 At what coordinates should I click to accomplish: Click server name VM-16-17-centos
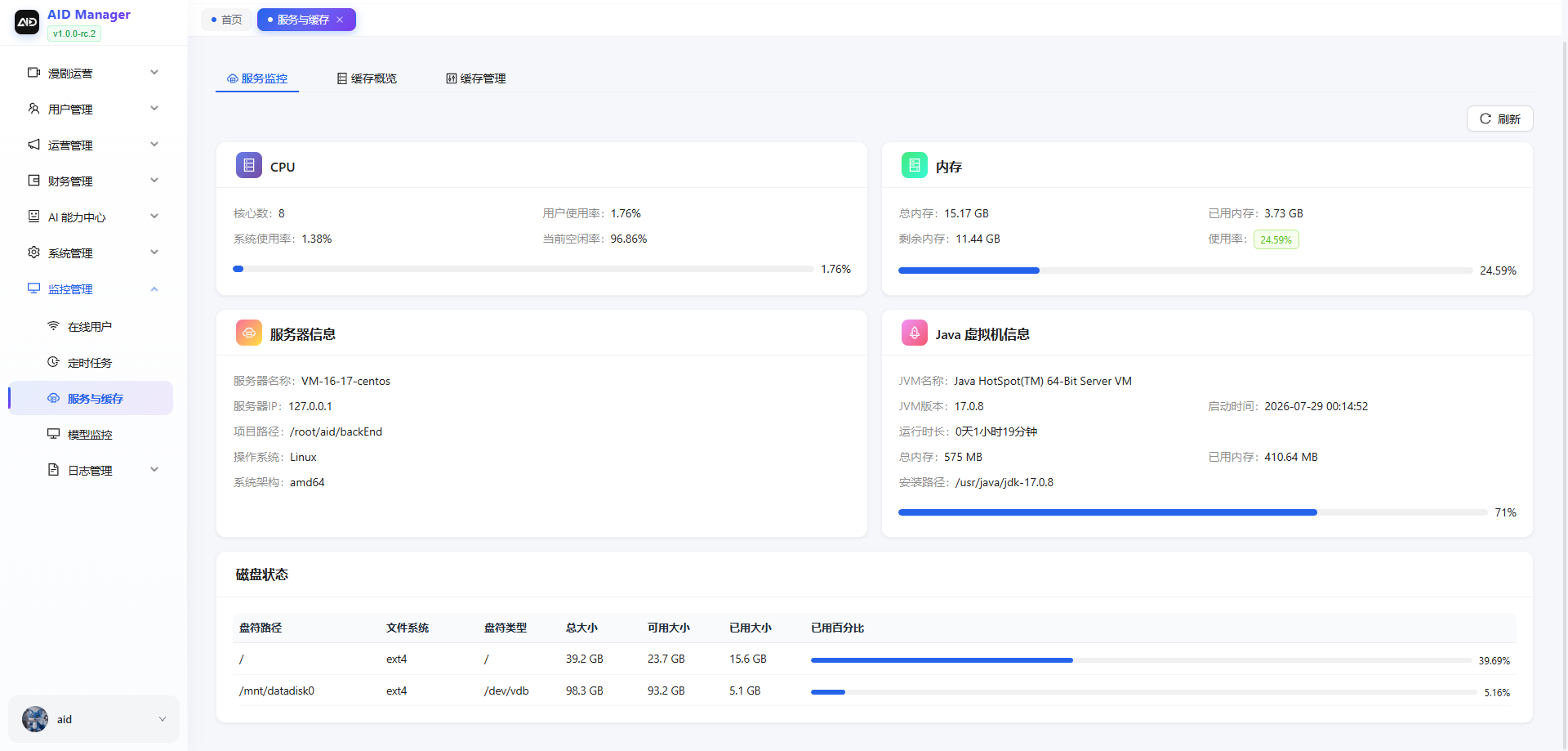pos(345,381)
